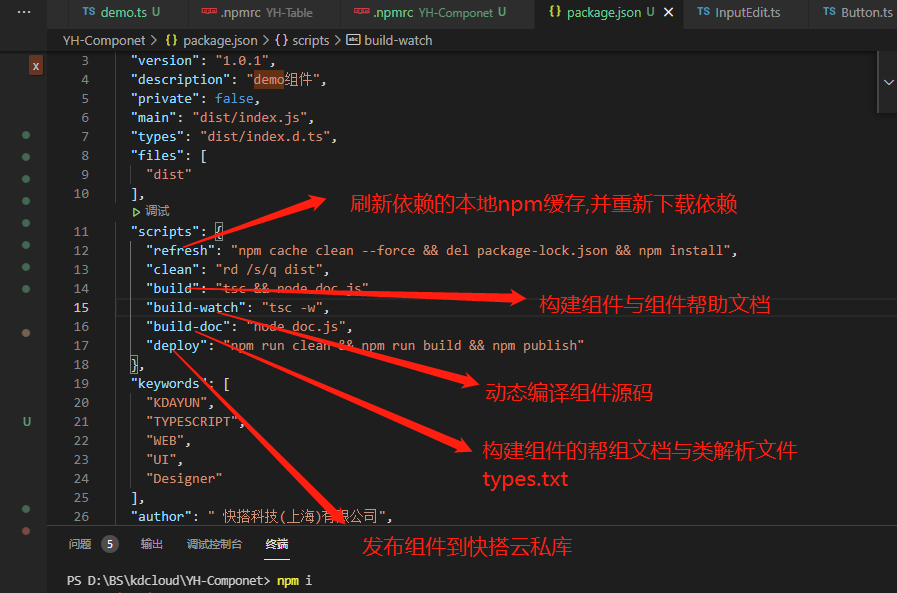
Task: Open the YH-Componet breadcrumb folder
Action: click(x=103, y=41)
